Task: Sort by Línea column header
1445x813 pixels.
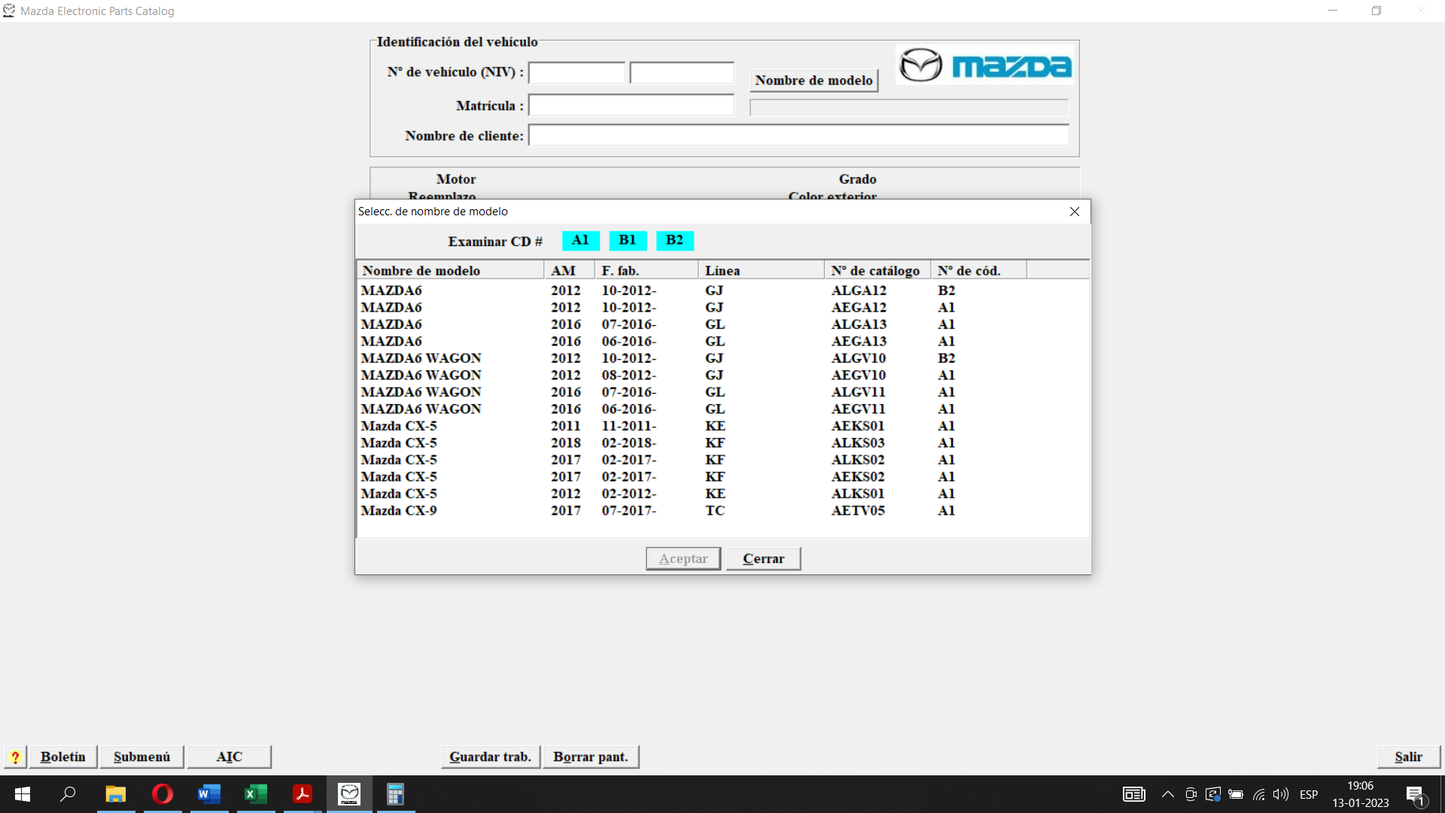Action: (x=762, y=271)
